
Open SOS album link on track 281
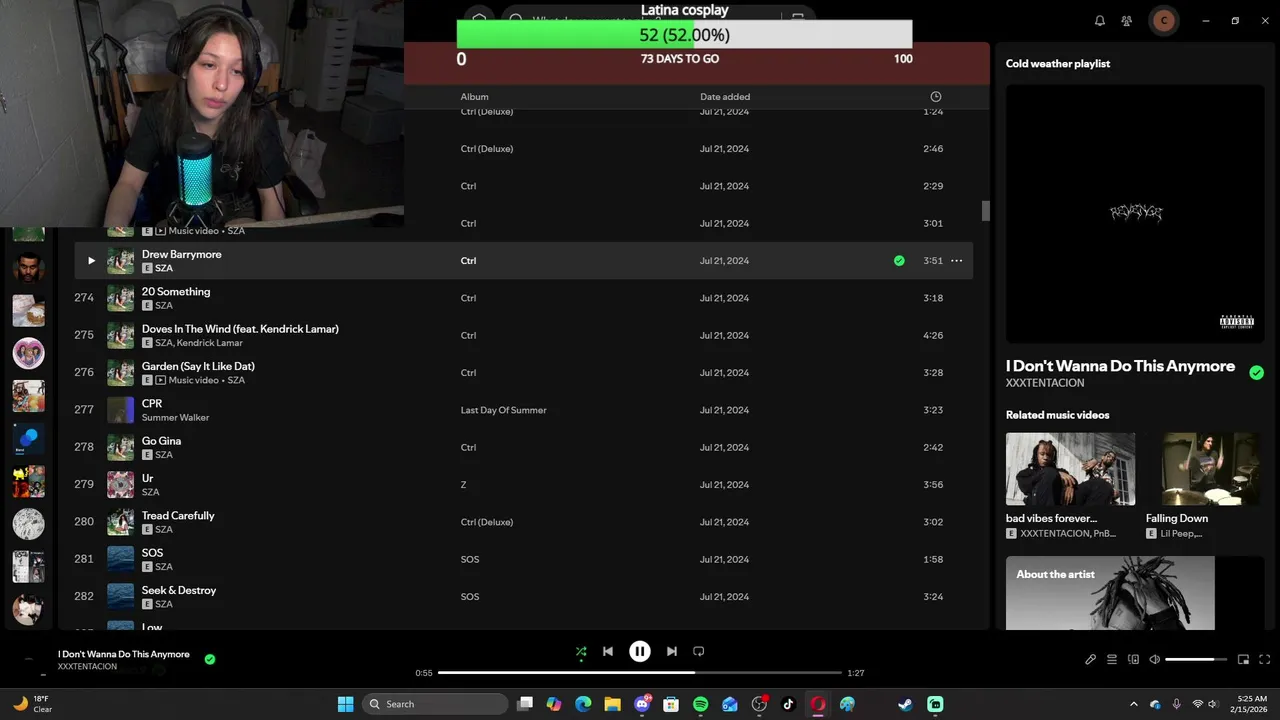[x=469, y=560]
